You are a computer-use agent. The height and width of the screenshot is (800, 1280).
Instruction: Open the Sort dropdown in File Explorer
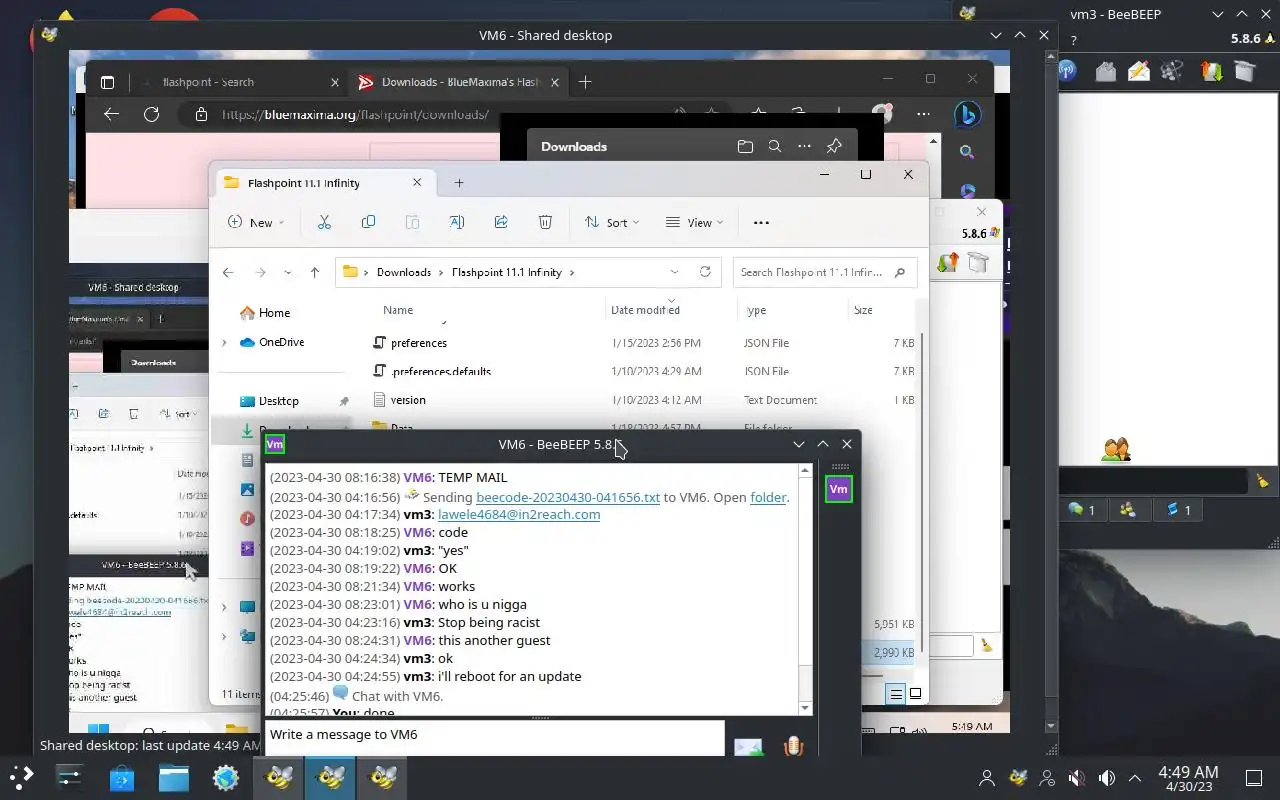coord(612,222)
